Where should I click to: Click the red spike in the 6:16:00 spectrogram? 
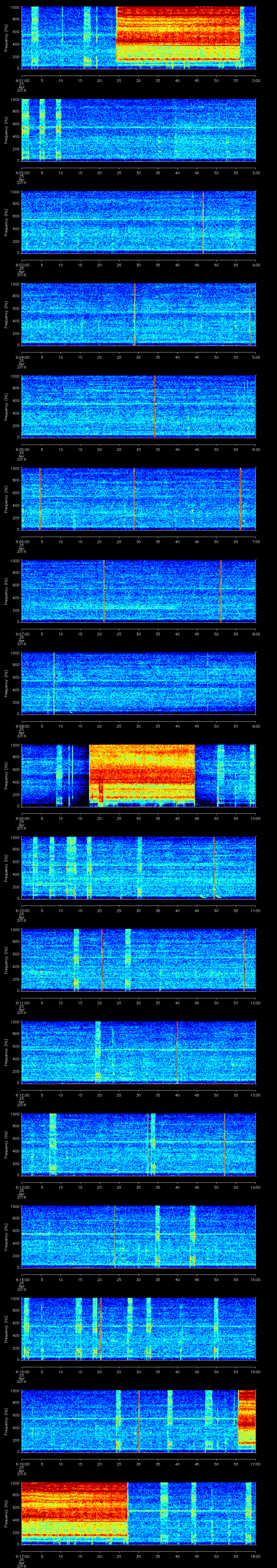pyautogui.click(x=139, y=1422)
